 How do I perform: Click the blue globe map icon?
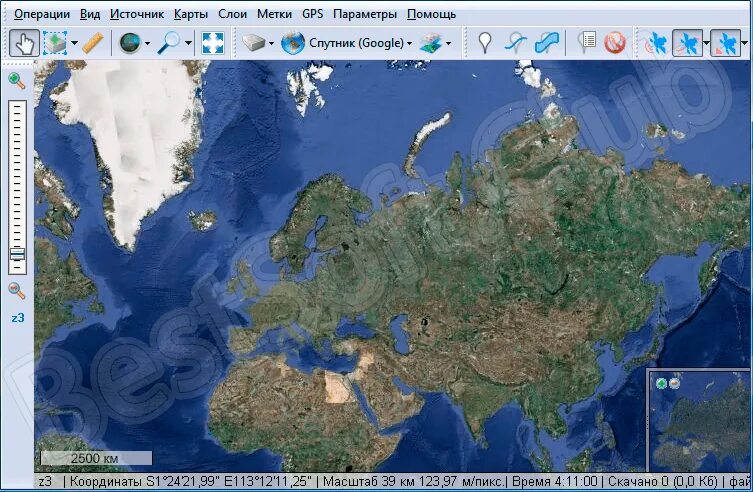coord(293,43)
